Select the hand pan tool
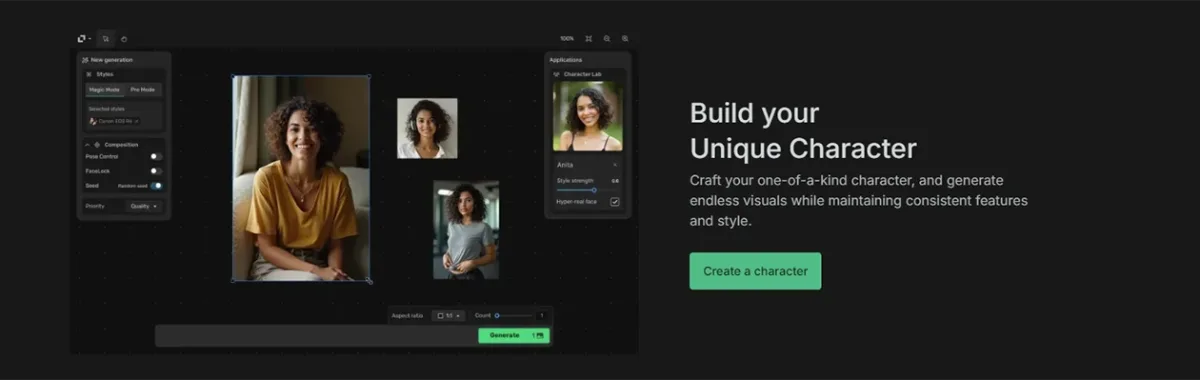 (x=124, y=39)
